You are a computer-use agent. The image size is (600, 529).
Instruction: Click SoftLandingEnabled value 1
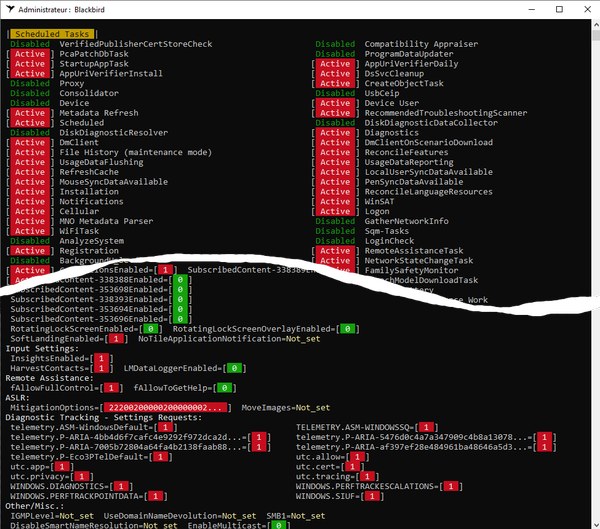coord(116,339)
